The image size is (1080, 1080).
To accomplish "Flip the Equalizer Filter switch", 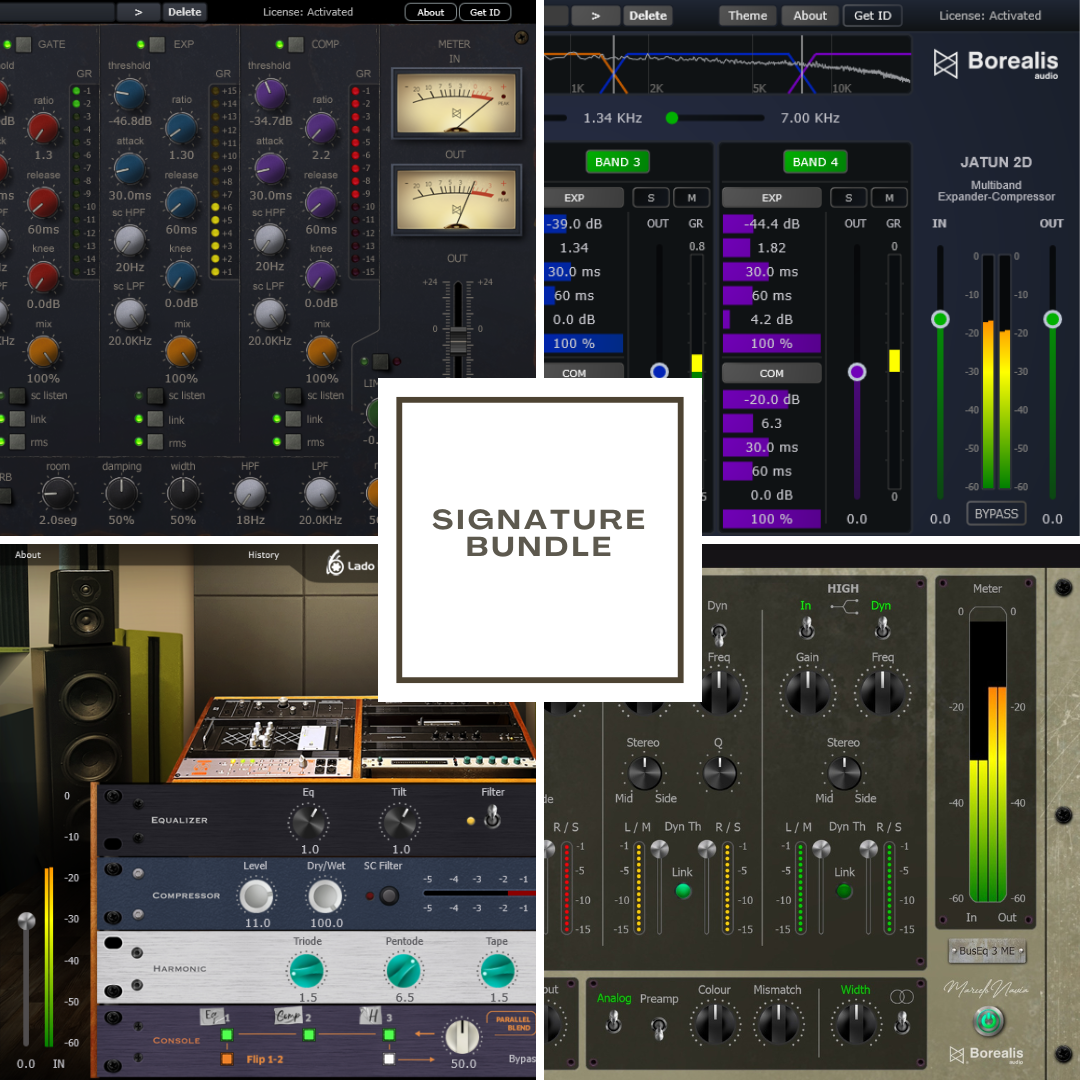I will pos(492,818).
